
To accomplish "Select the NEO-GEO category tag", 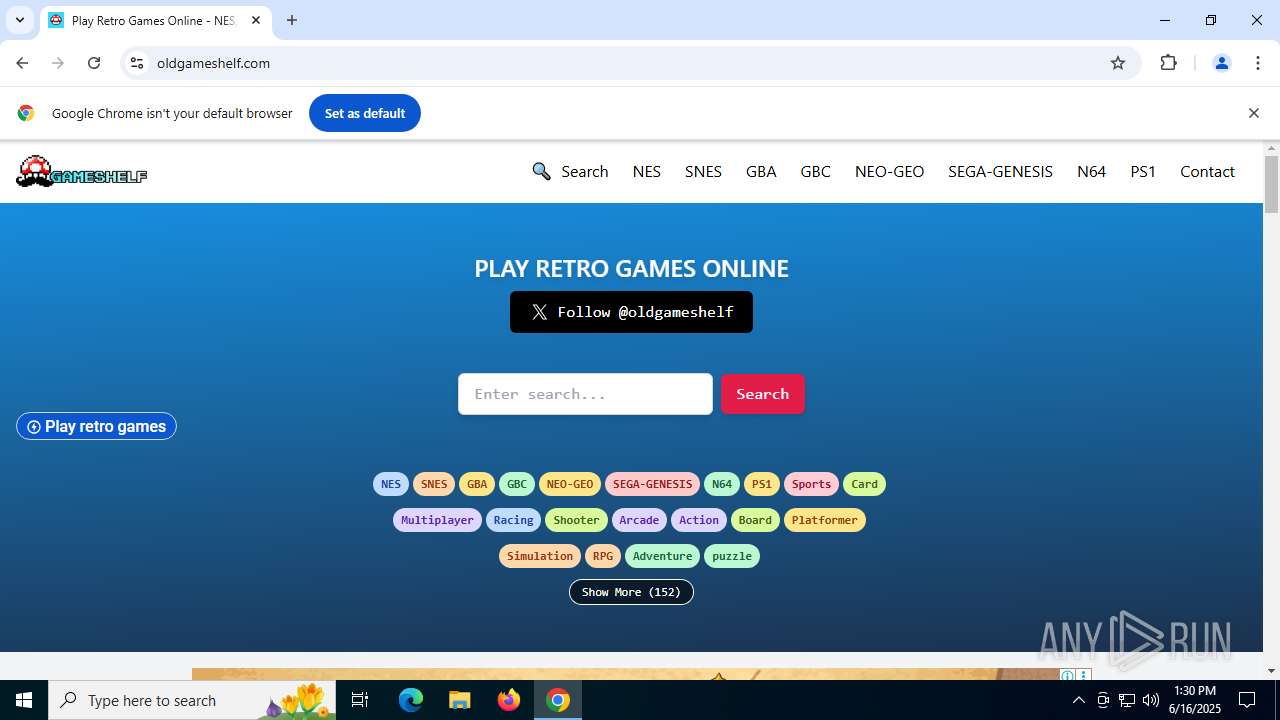I will coord(570,484).
